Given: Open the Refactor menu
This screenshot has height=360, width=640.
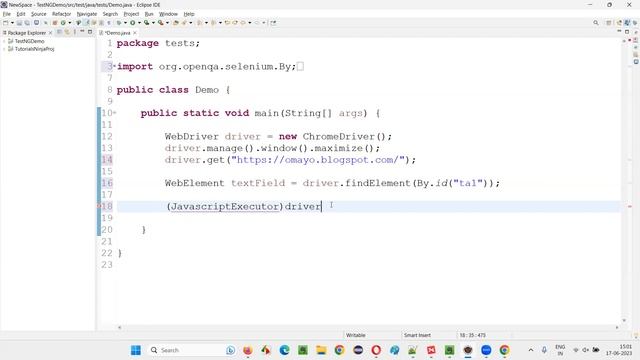Looking at the screenshot, I should tap(62, 14).
